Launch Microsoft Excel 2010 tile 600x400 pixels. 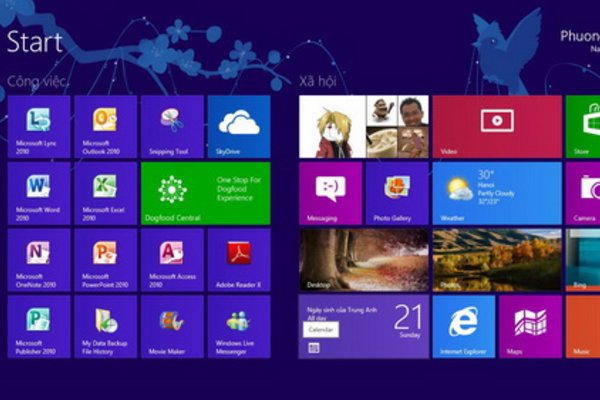[106, 193]
